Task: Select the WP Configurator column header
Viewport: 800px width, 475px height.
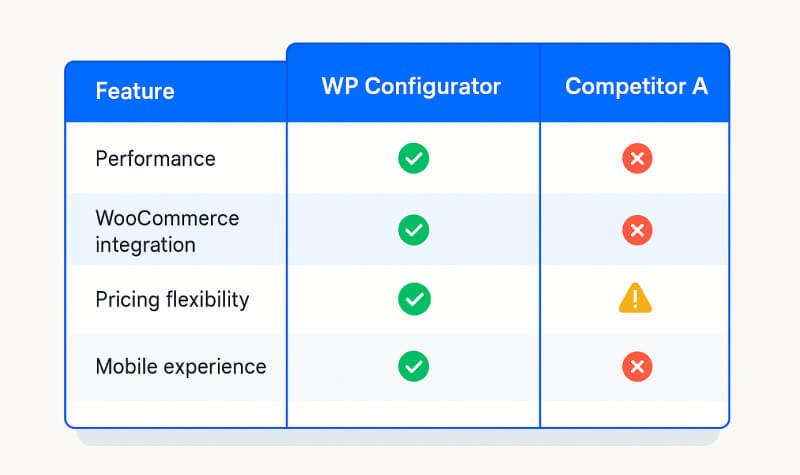Action: click(411, 86)
